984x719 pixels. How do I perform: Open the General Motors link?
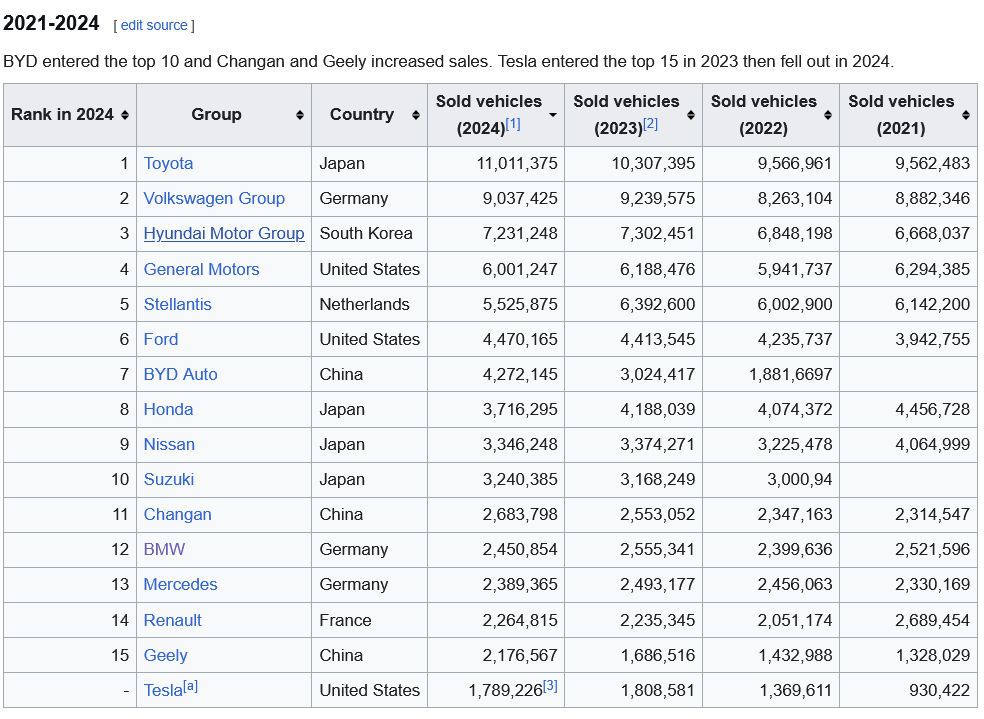[201, 269]
